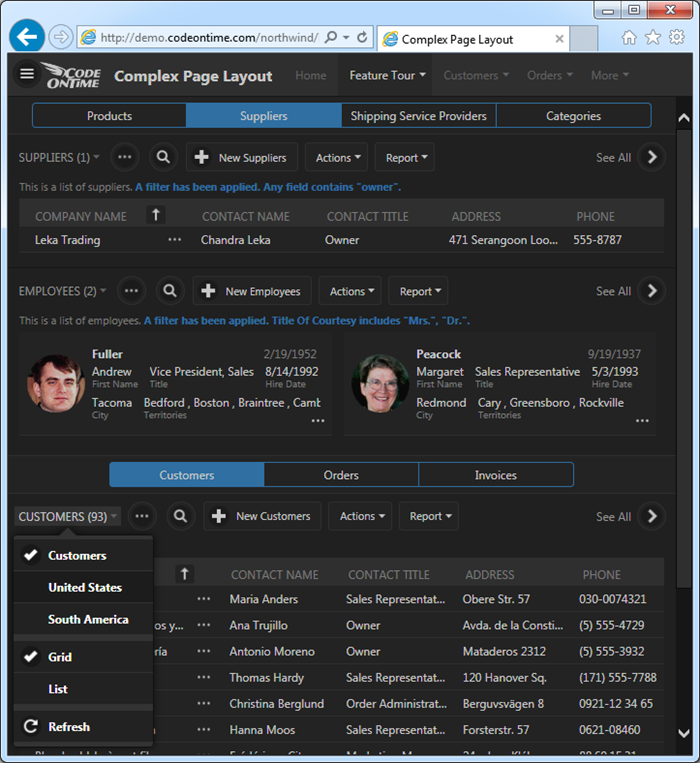700x763 pixels.
Task: Open Suppliers Actions dropdown
Action: (x=337, y=157)
